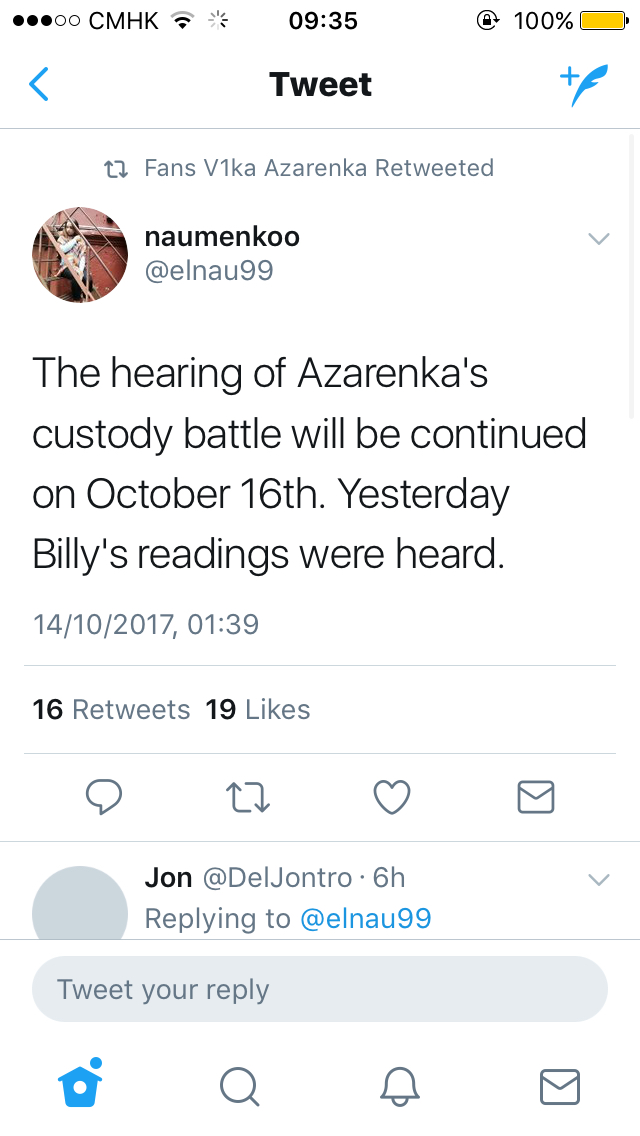This screenshot has height=1136, width=640.
Task: Tap the battery indicator in status bar
Action: click(x=604, y=21)
